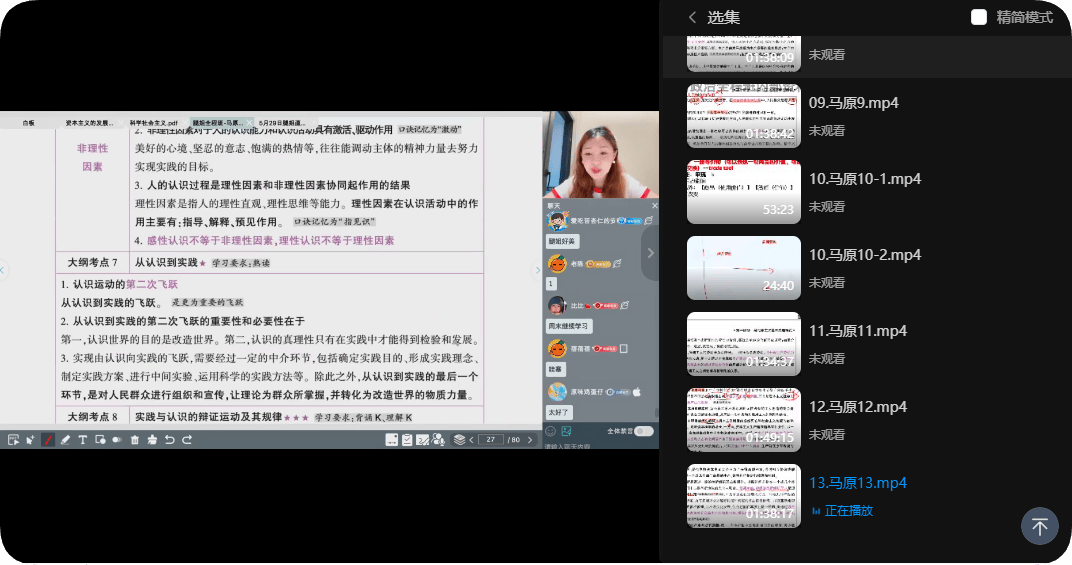This screenshot has width=1072, height=565.
Task: Click the send image icon in chat
Action: [566, 431]
